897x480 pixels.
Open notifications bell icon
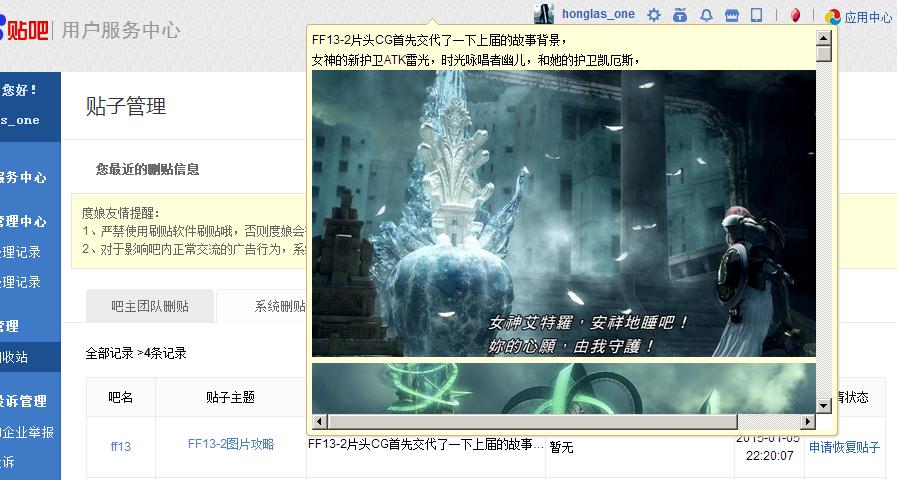707,15
